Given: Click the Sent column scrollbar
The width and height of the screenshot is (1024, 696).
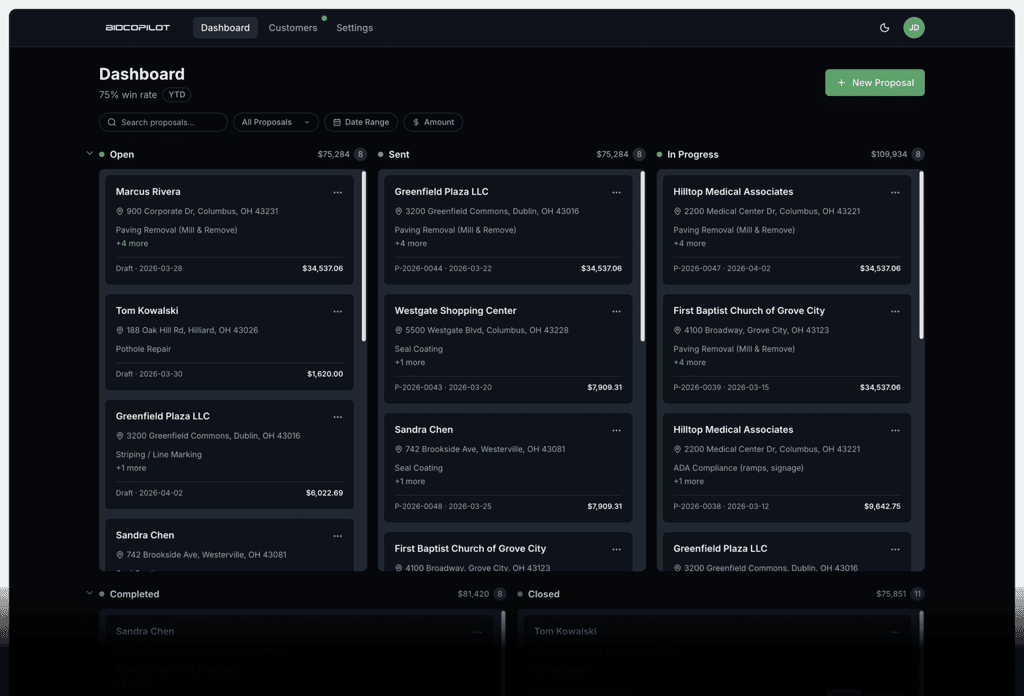Looking at the screenshot, I should (643, 256).
